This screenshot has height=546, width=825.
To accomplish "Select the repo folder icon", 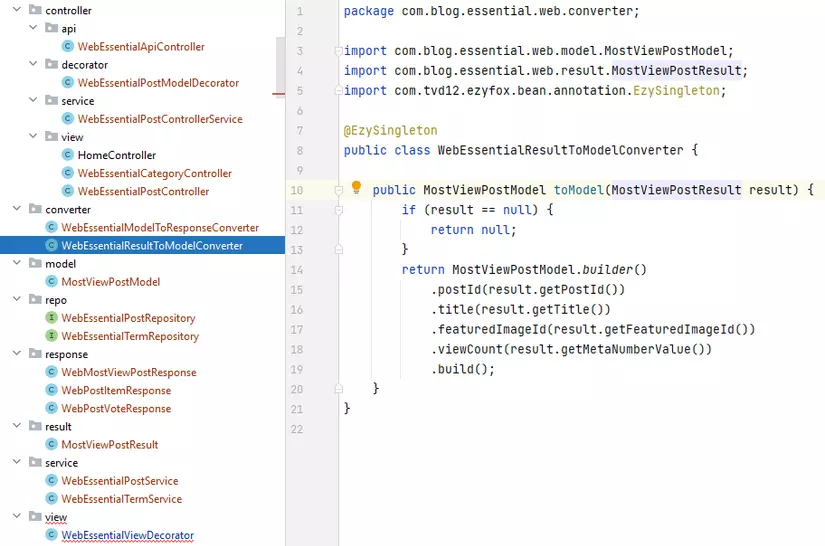I will click(x=35, y=299).
